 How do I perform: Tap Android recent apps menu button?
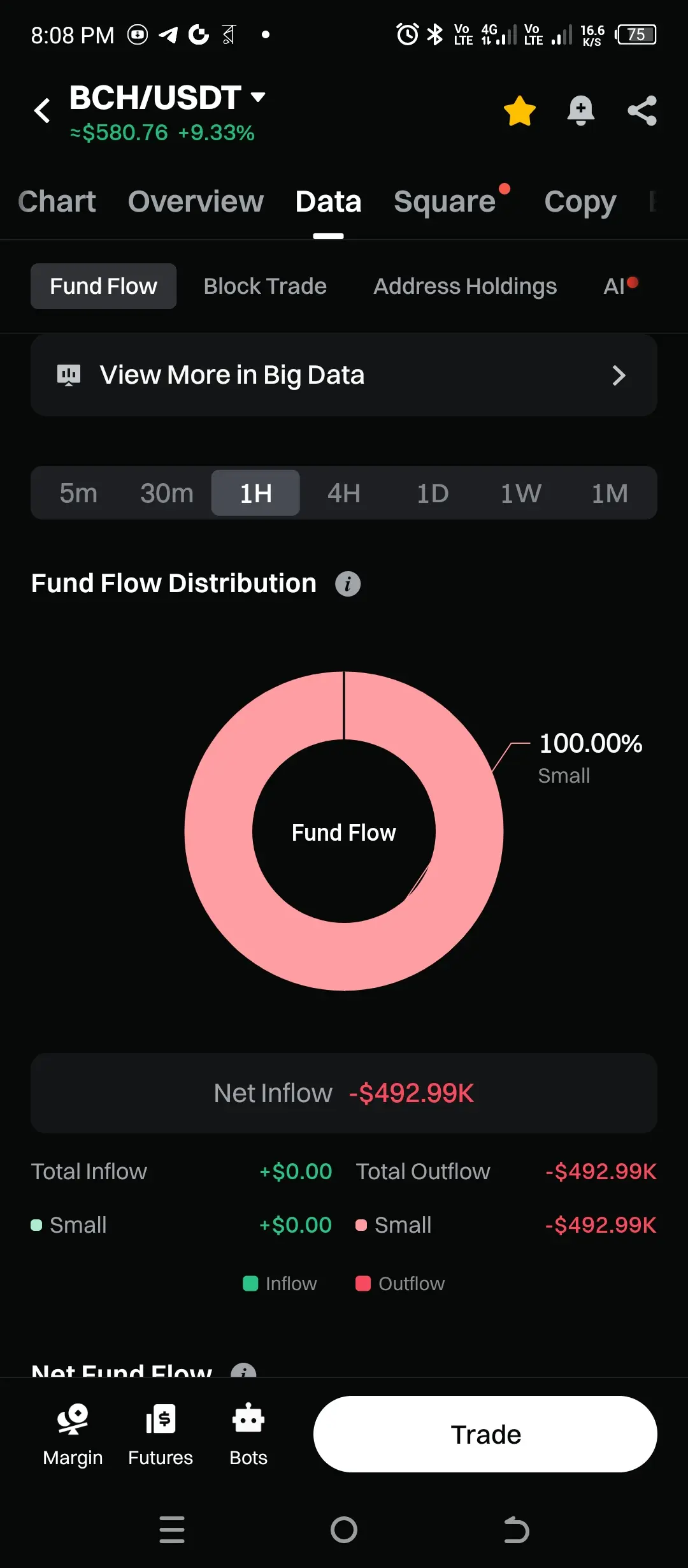(x=172, y=1529)
